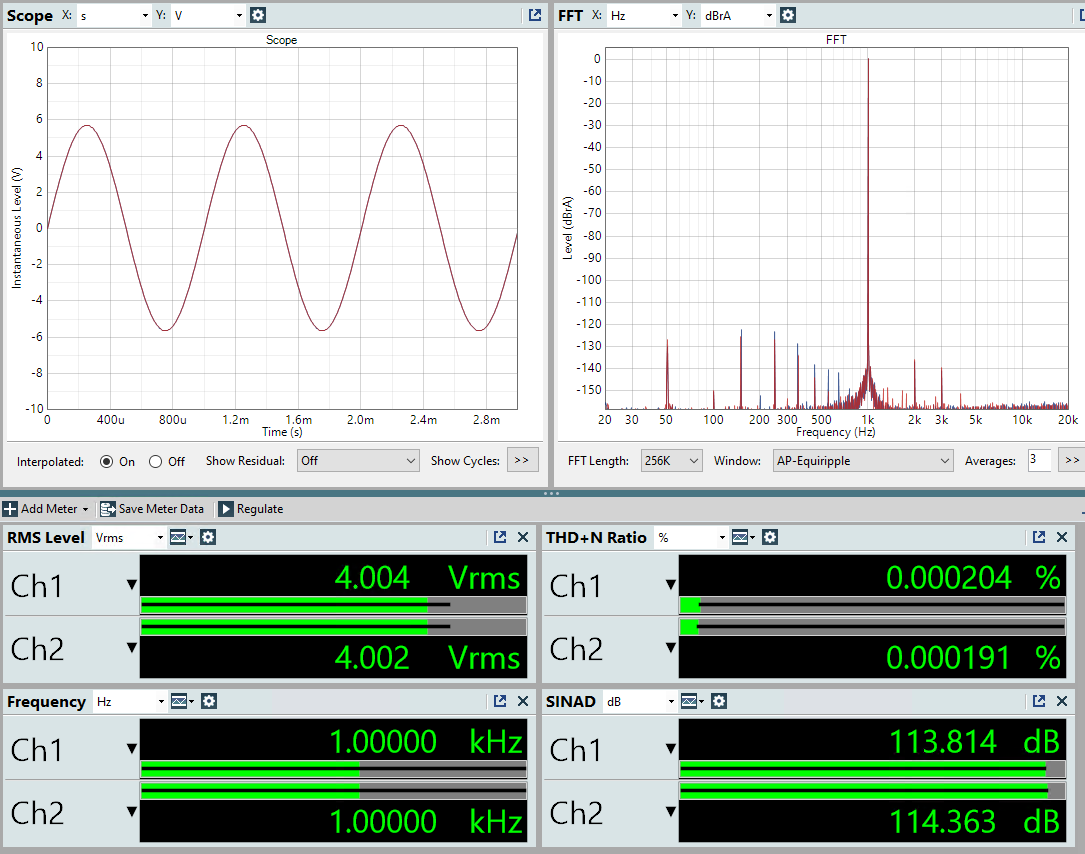1085x854 pixels.
Task: Expand SINAD Ch1 channel arrow
Action: [671, 749]
